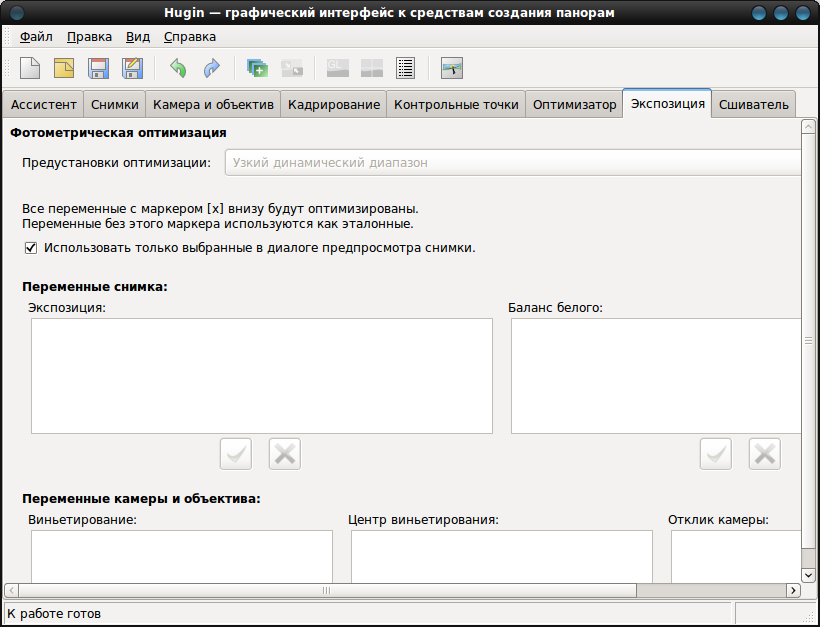Save the project with the floppy disk icon
This screenshot has height=627, width=820.
click(x=98, y=68)
